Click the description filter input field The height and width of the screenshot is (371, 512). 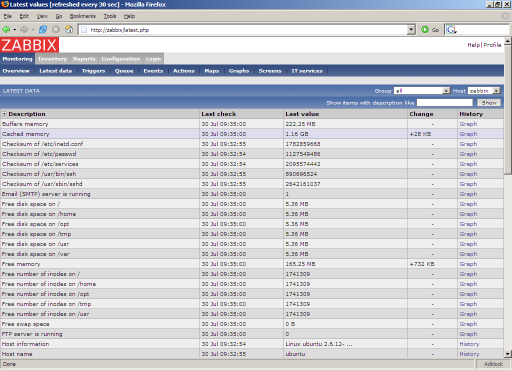click(x=445, y=103)
